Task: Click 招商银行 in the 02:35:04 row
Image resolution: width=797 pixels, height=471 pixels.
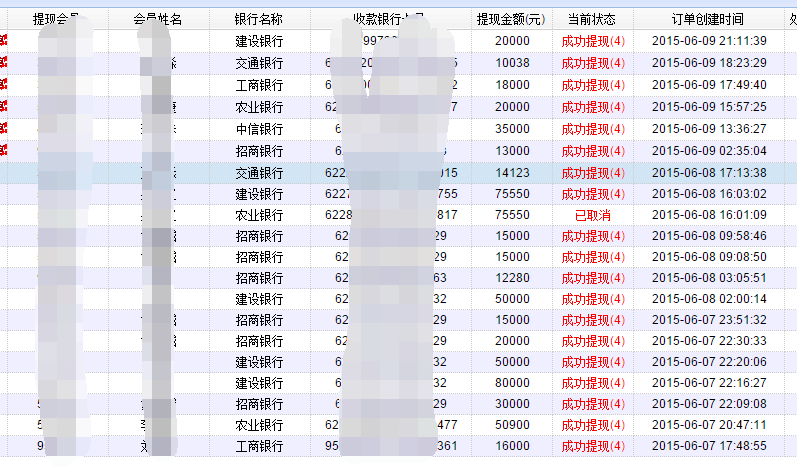Action: point(259,151)
